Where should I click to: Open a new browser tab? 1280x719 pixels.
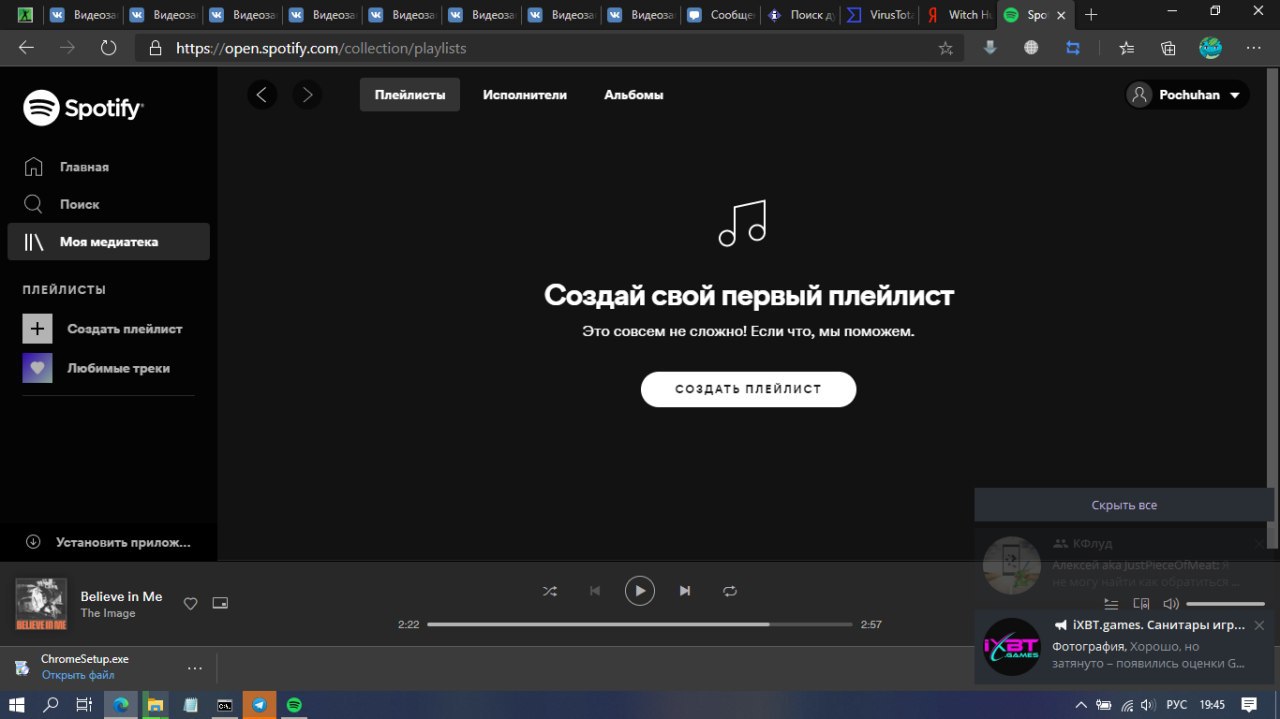point(1091,15)
